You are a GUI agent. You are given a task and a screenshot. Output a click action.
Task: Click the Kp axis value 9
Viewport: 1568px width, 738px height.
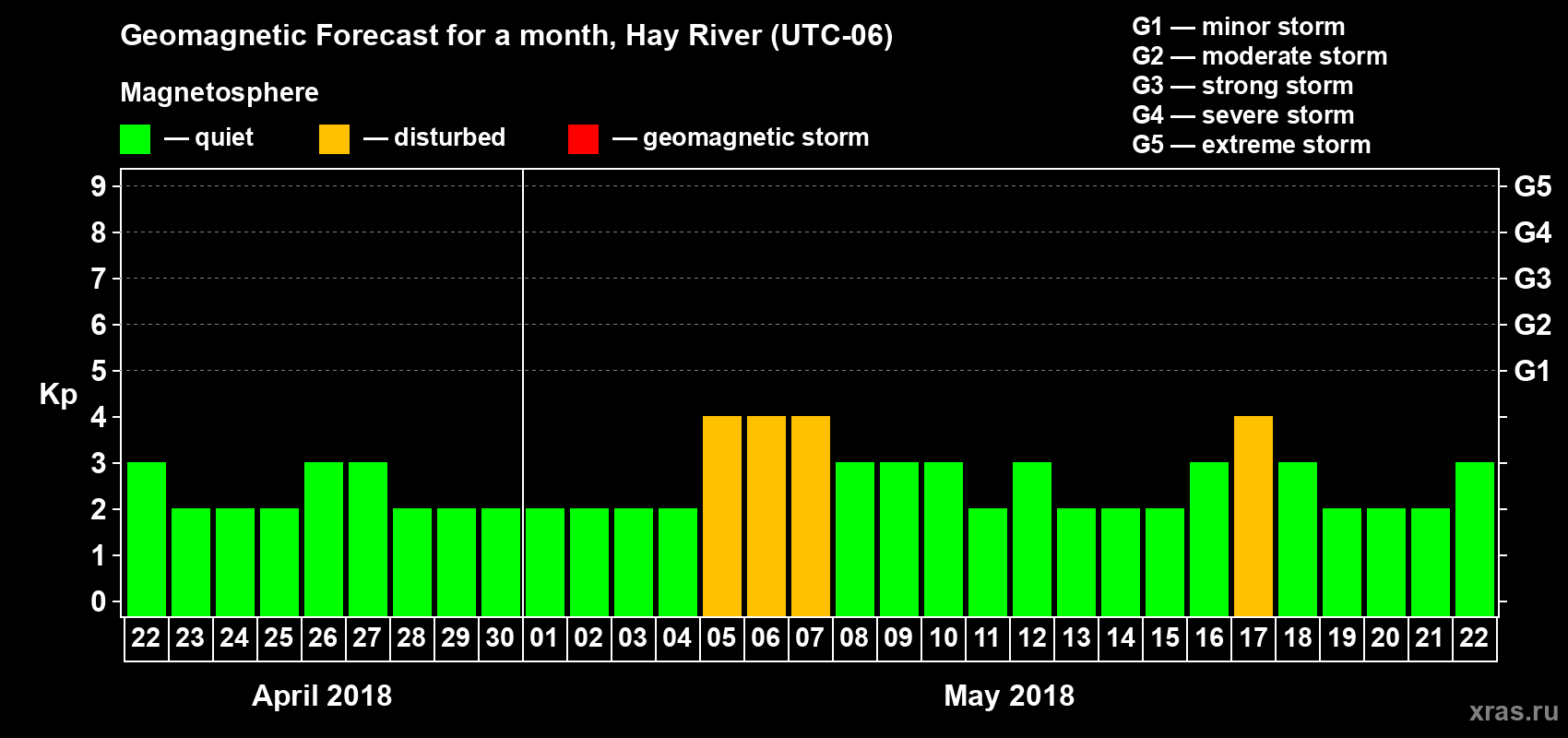[x=99, y=186]
